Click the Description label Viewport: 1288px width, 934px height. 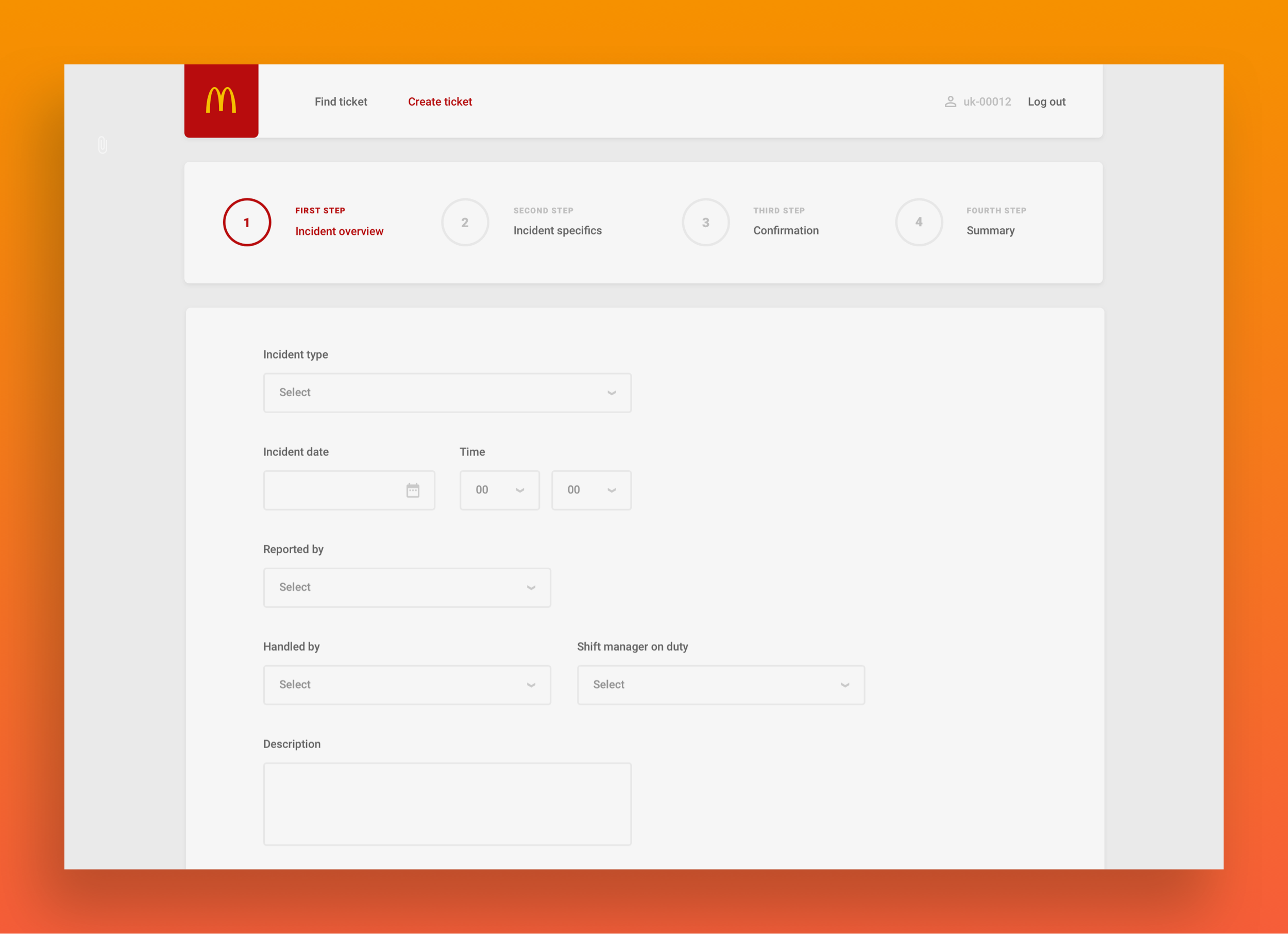coord(292,744)
